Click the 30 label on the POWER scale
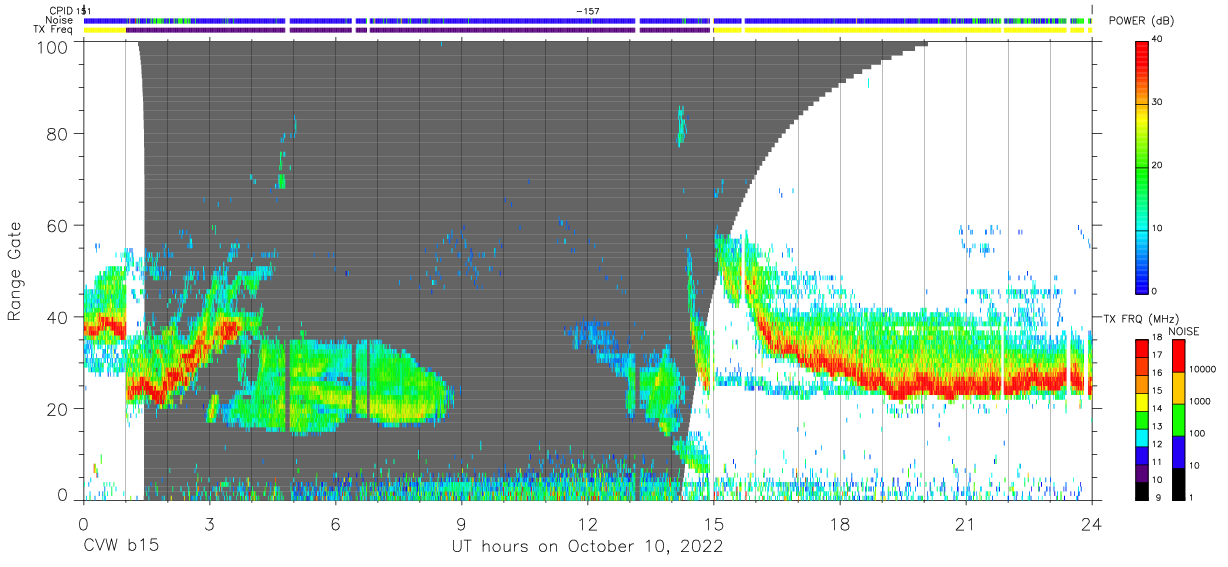Image resolution: width=1228 pixels, height=567 pixels. 1158,102
